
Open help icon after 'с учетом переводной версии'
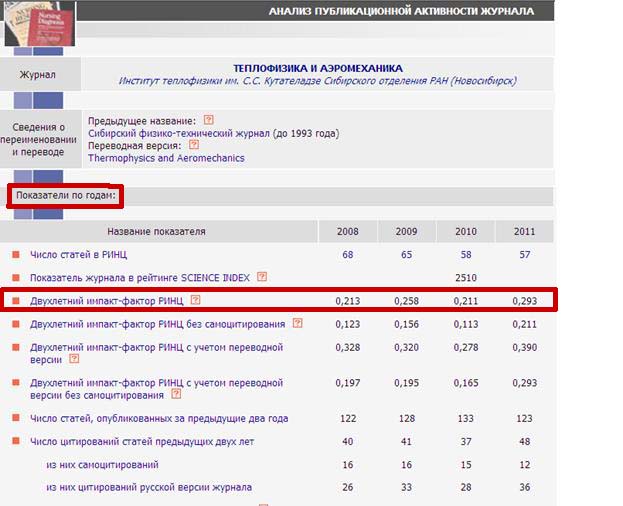[x=74, y=359]
